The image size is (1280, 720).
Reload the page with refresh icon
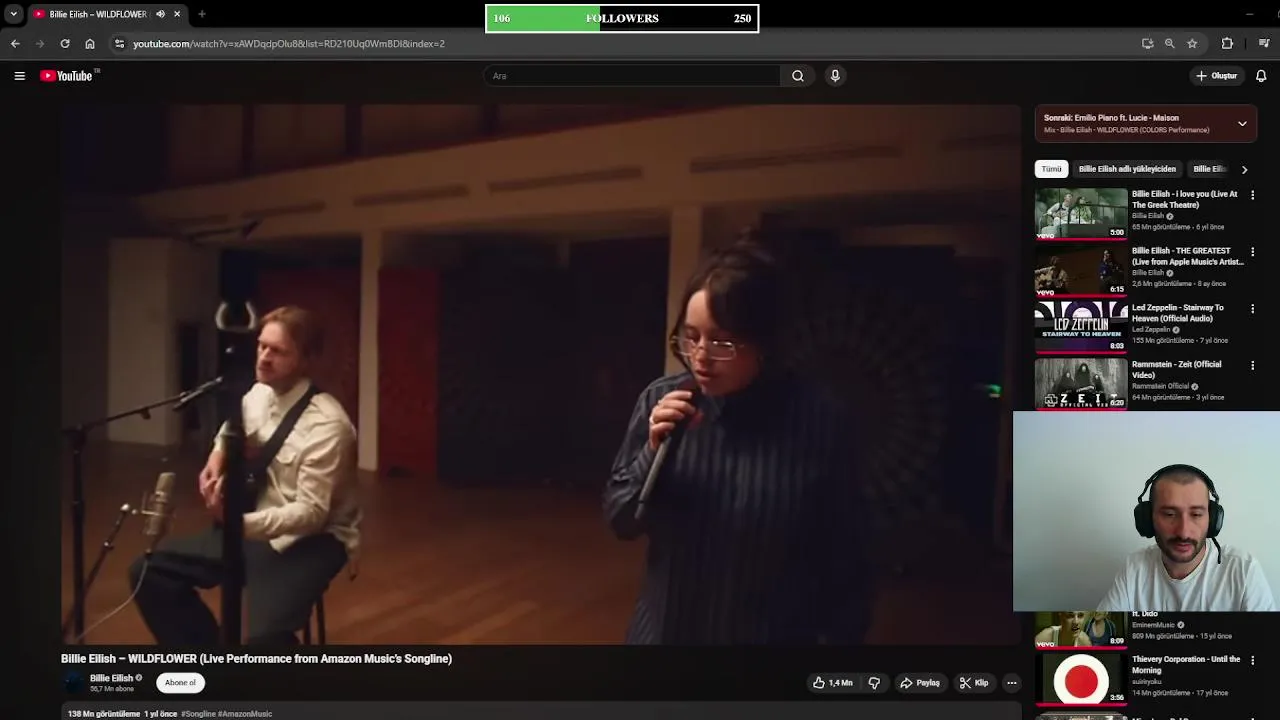click(65, 44)
